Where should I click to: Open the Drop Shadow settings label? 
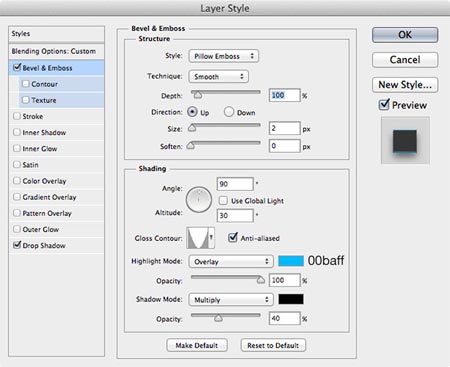(x=44, y=245)
